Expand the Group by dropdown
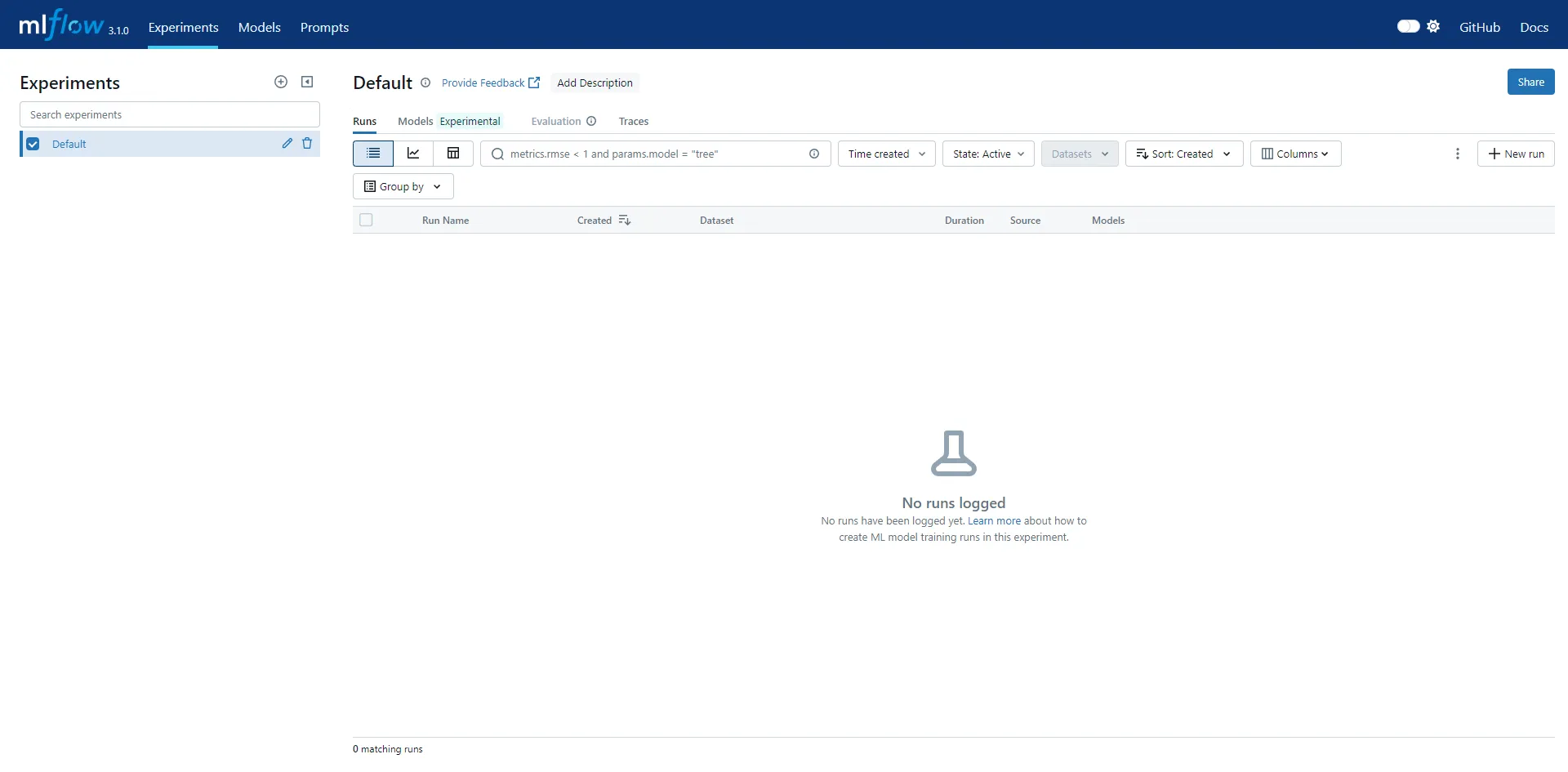 click(x=403, y=185)
